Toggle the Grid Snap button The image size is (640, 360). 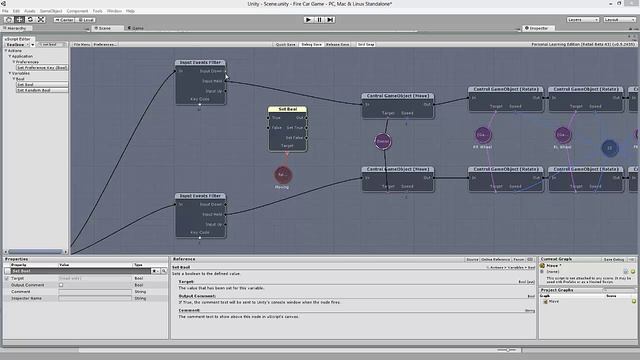click(x=366, y=44)
